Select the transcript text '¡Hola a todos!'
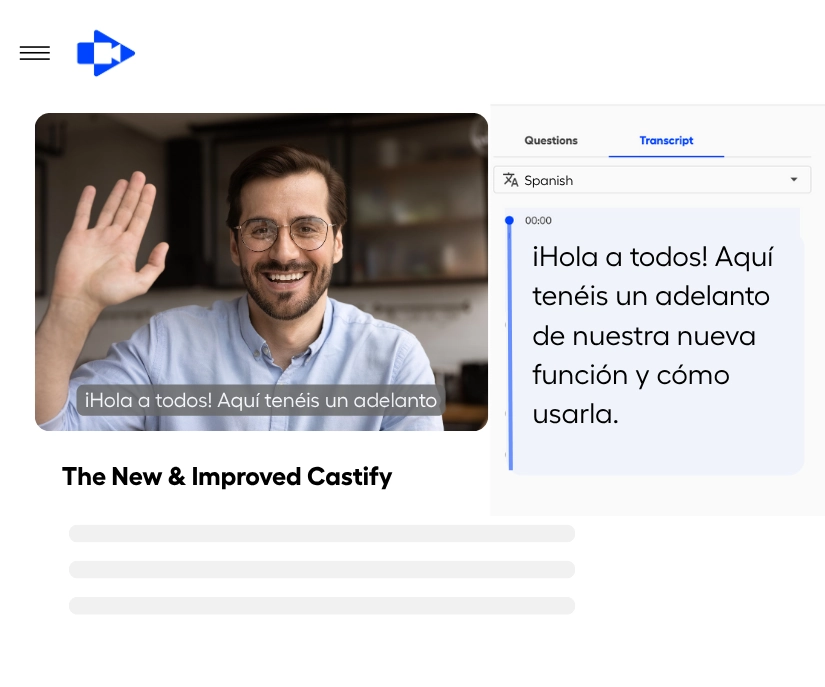825x687 pixels. (620, 257)
